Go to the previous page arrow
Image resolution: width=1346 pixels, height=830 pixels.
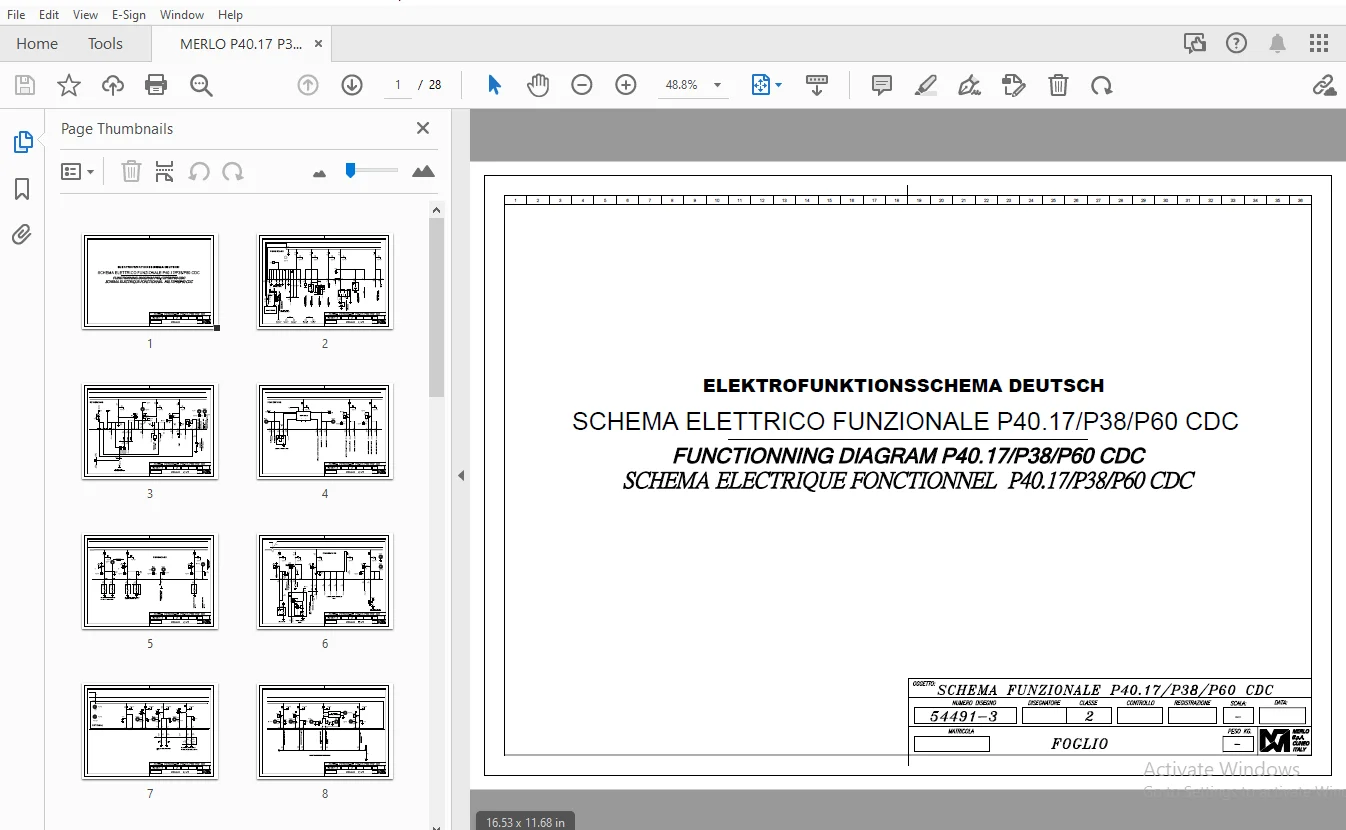pyautogui.click(x=308, y=86)
